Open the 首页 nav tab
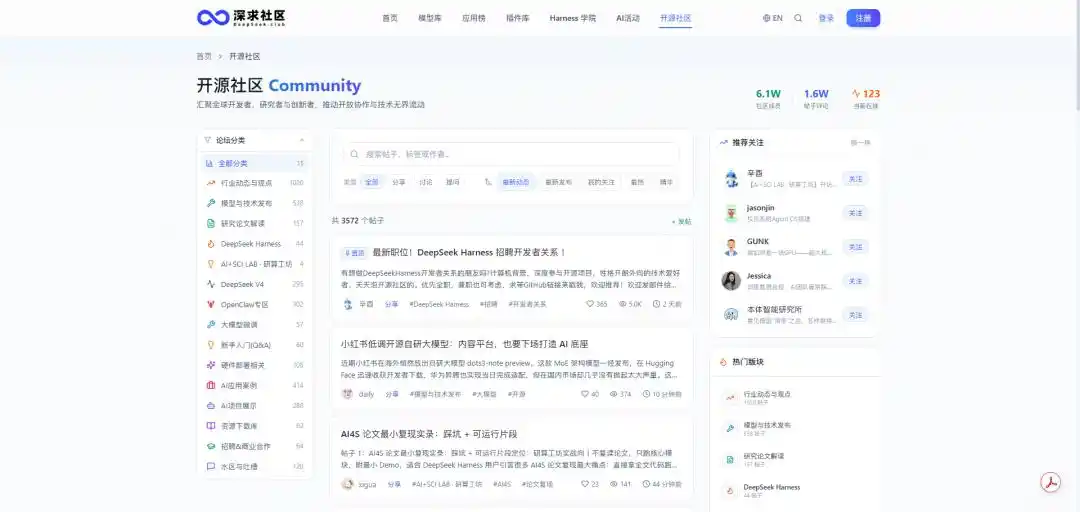Viewport: 1080px width, 512px height. point(390,19)
